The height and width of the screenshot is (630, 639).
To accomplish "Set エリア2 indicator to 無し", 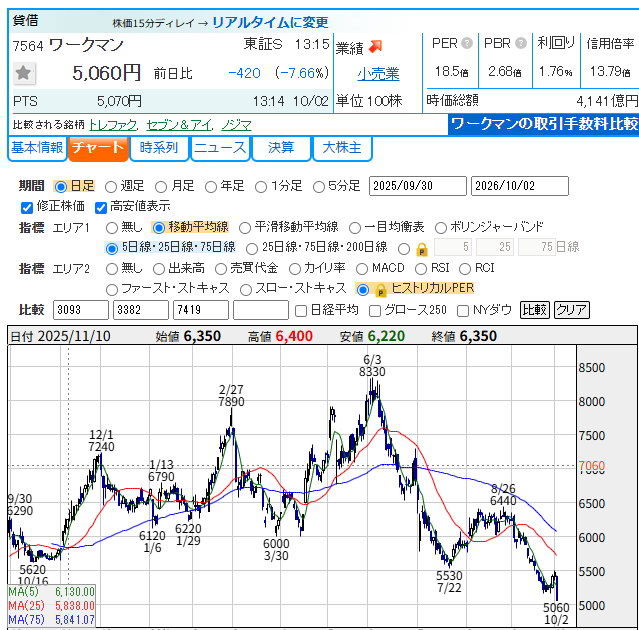I will pos(112,269).
